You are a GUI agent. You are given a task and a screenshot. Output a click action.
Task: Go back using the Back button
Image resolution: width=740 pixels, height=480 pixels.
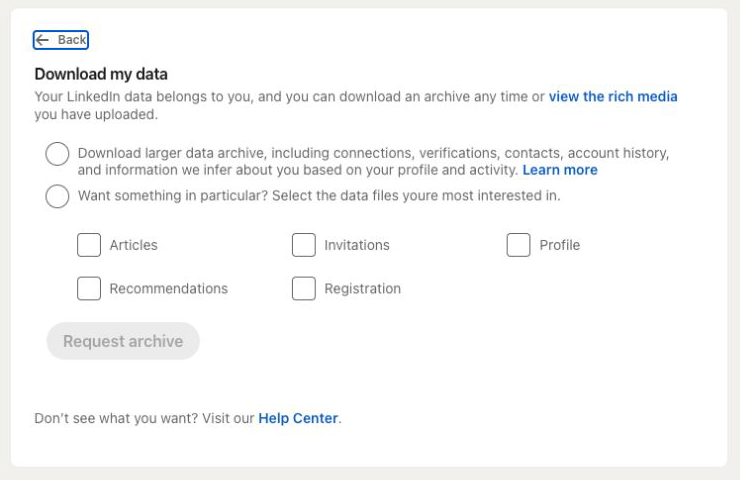pyautogui.click(x=61, y=40)
